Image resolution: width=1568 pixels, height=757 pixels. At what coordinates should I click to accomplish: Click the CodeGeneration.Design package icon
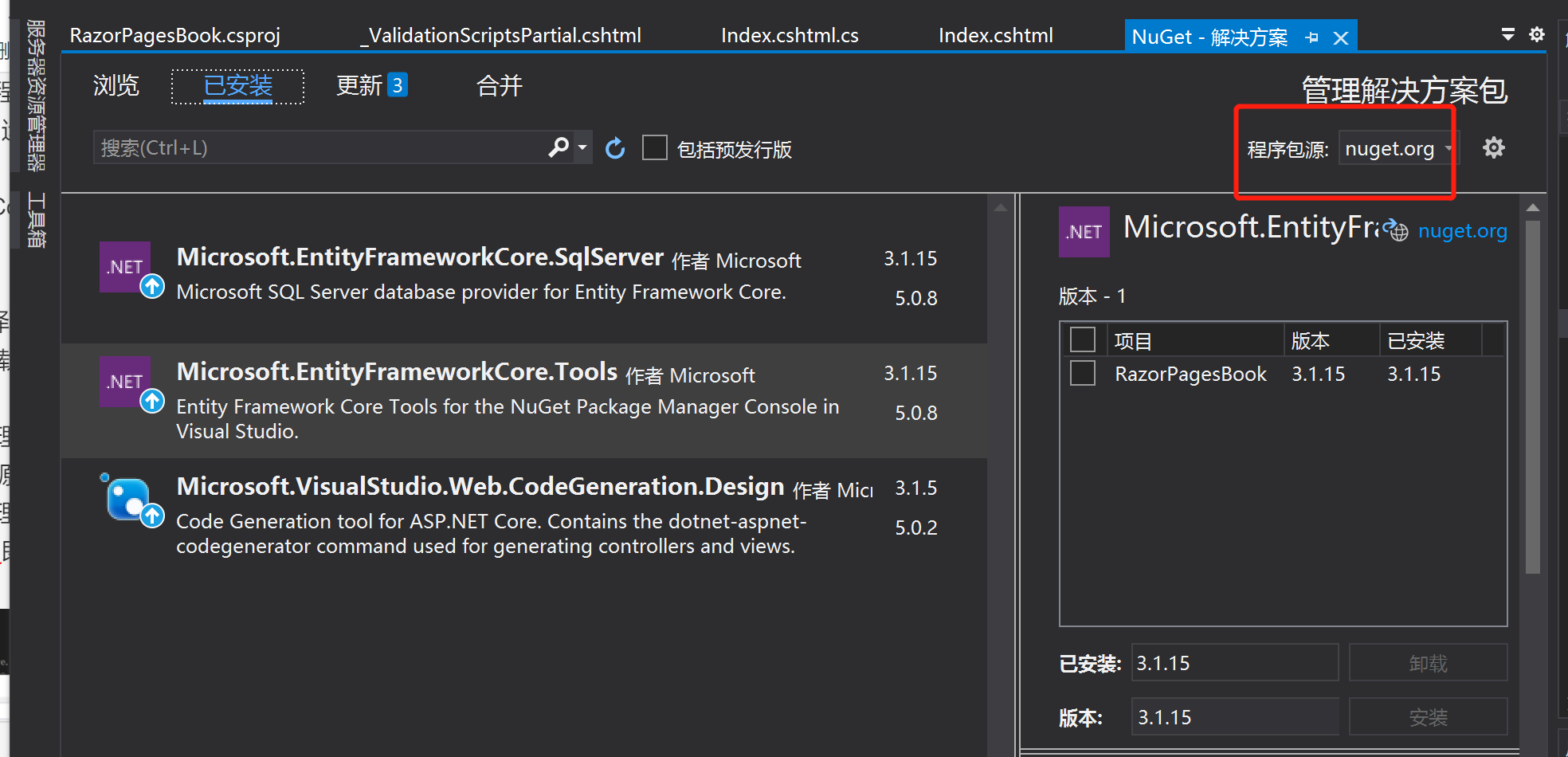(x=126, y=498)
